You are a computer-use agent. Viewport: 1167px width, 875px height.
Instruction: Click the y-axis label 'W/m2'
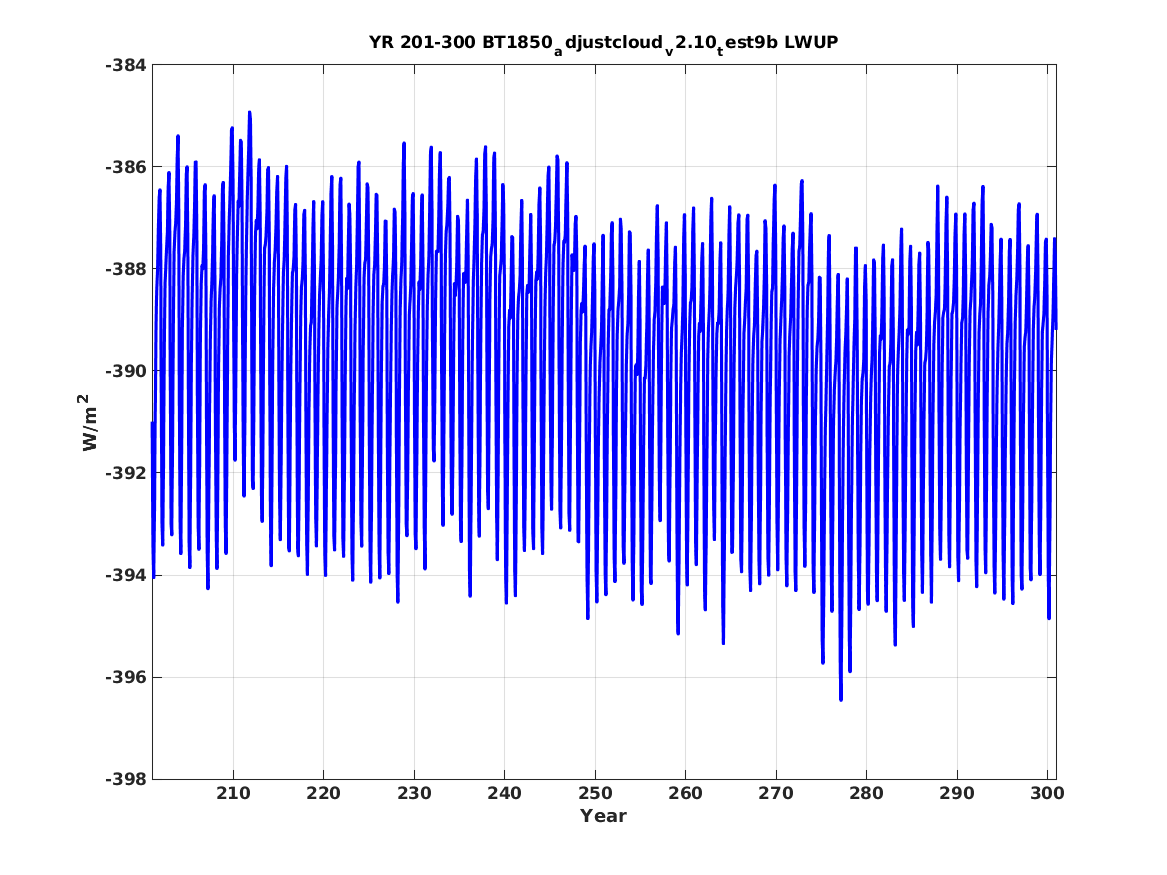click(x=89, y=422)
